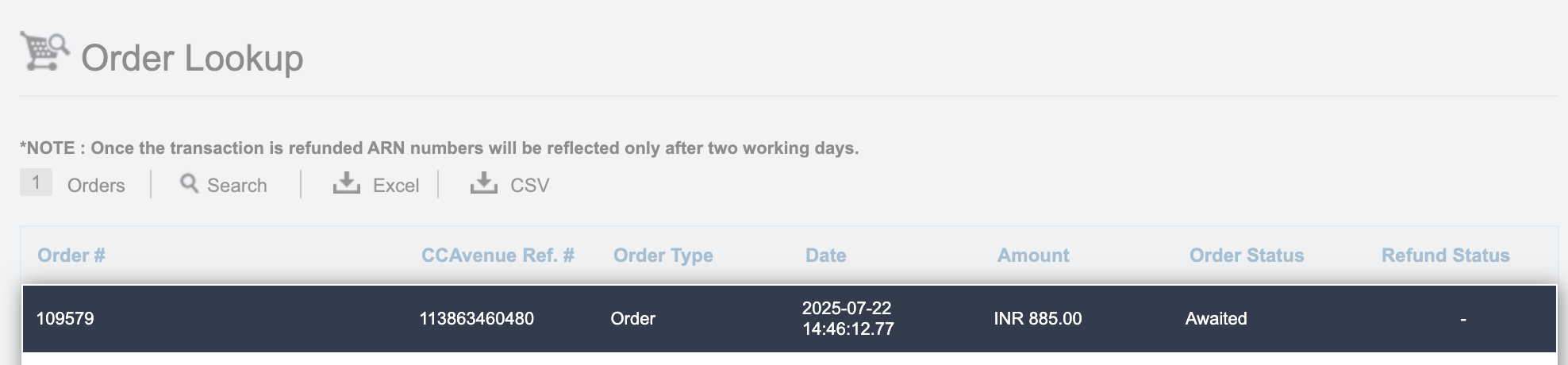Export orders via CSV label
1568x365 pixels.
tap(529, 186)
